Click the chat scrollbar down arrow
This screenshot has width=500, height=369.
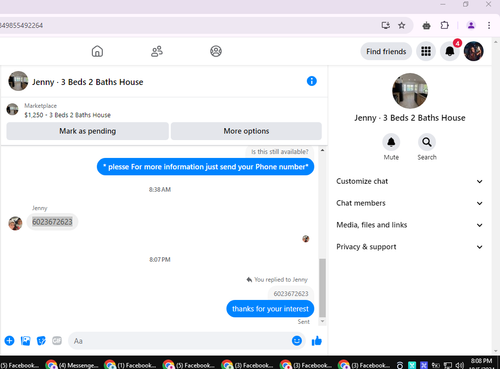tap(322, 321)
